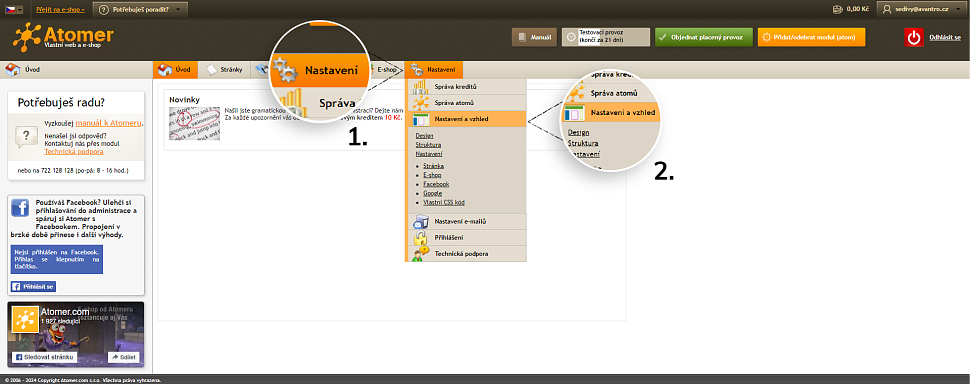Open the E-shop settings link
Screen dimensions: 970x384
click(432, 175)
